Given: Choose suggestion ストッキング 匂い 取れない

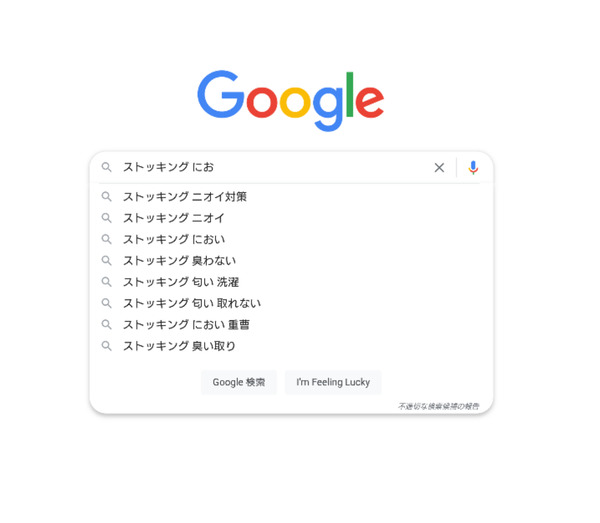Looking at the screenshot, I should pyautogui.click(x=291, y=303).
